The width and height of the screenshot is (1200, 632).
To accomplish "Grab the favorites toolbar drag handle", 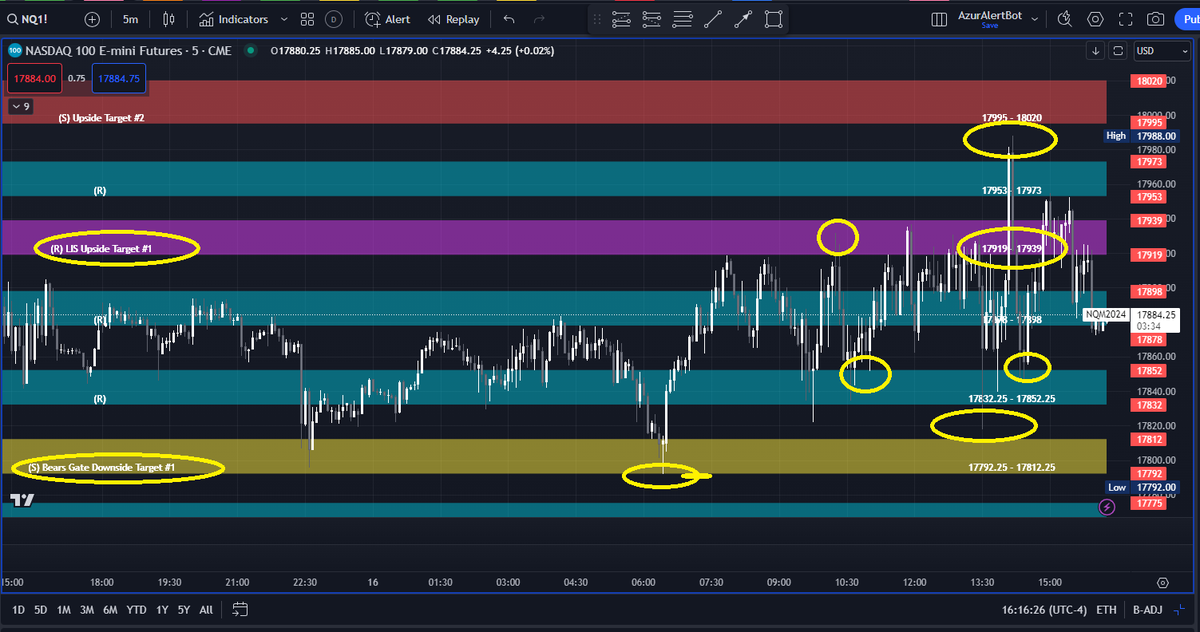I will [597, 19].
